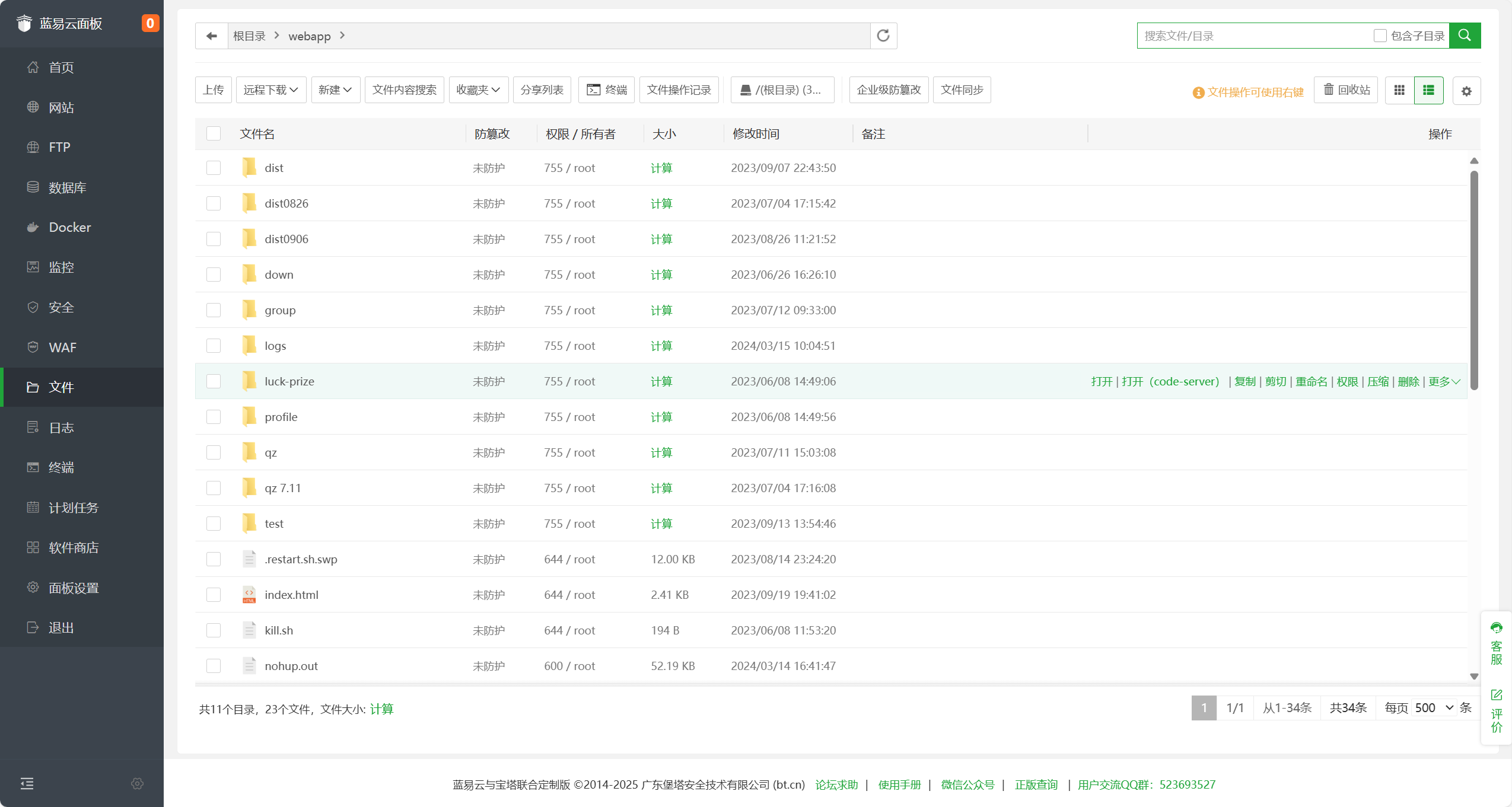Click the chevron after webapp in path
This screenshot has height=807, width=1512.
coord(342,36)
